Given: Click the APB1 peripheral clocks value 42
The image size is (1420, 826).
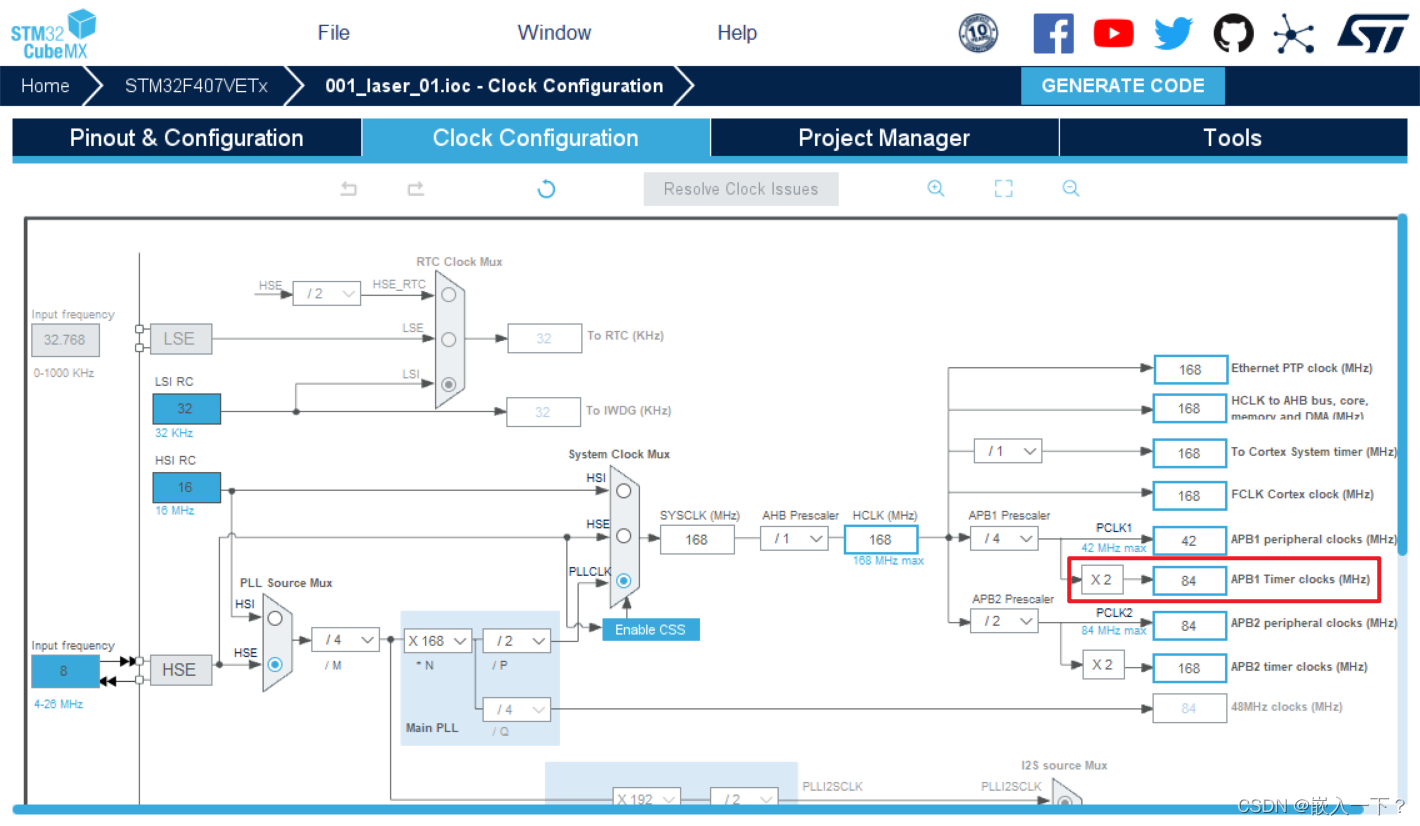Looking at the screenshot, I should 1189,540.
